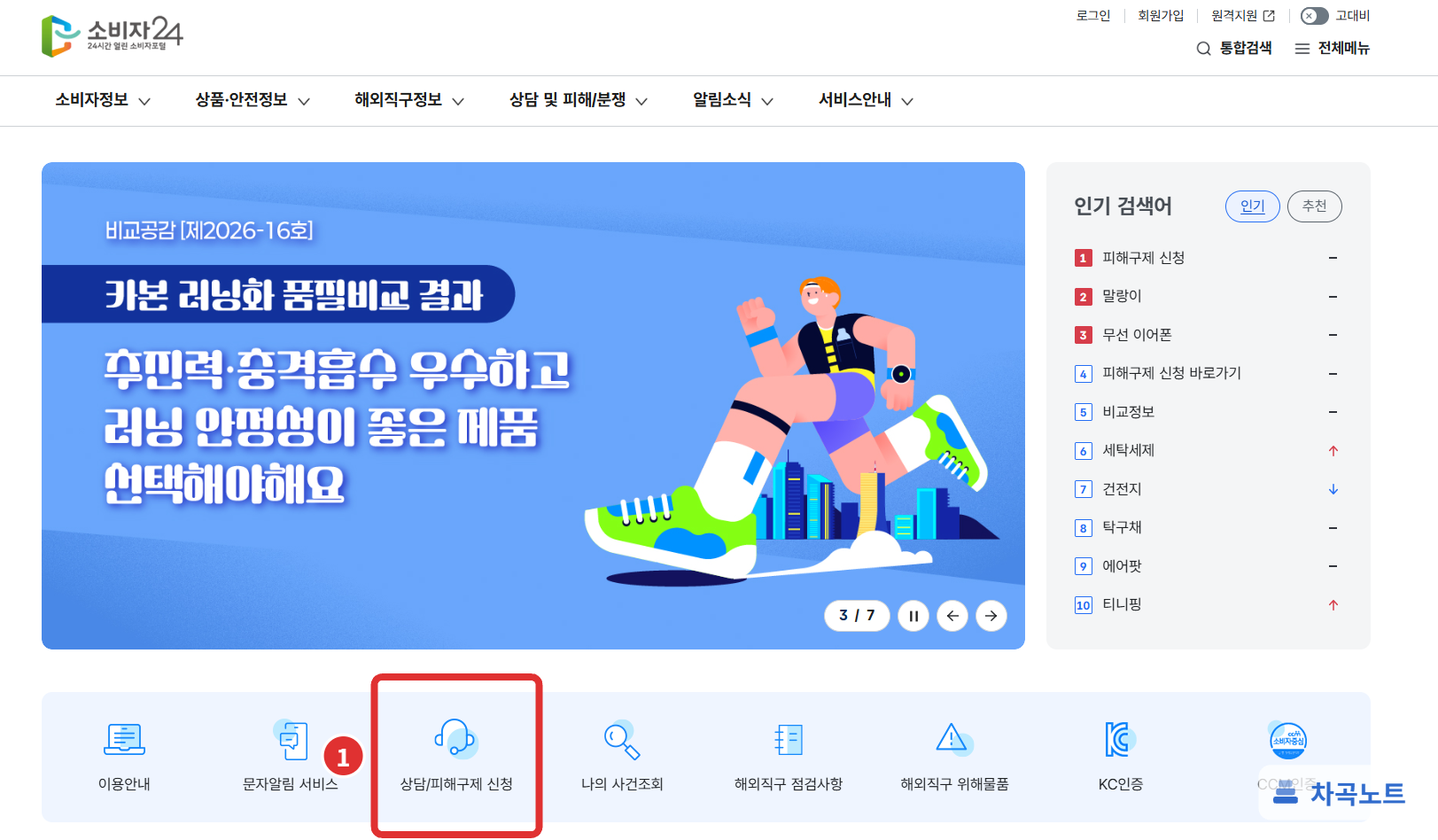This screenshot has width=1438, height=840.
Task: Pause the banner slideshow
Action: click(x=913, y=616)
